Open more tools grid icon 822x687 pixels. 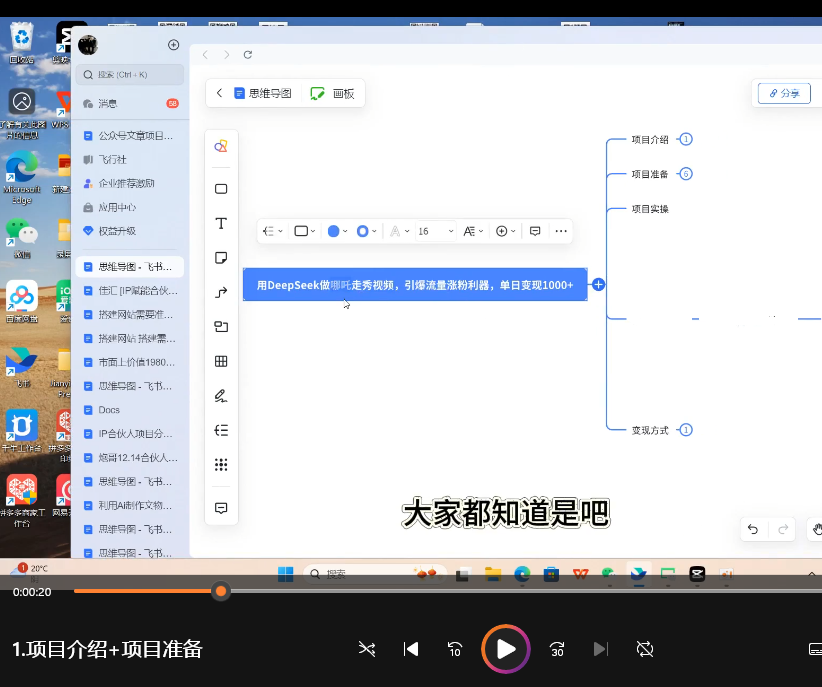click(221, 465)
